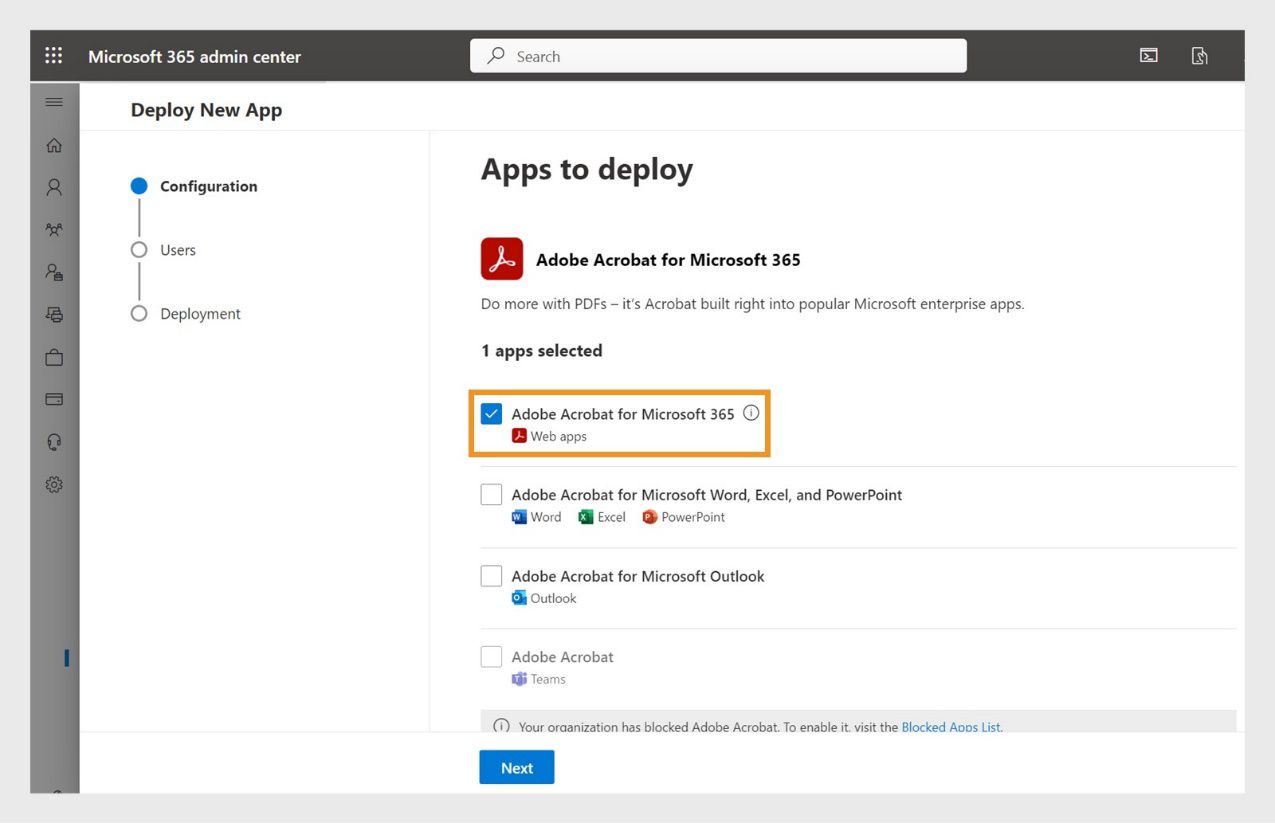Launch Cloud Shell from the top bar
Viewport: 1275px width, 823px height.
(x=1148, y=55)
